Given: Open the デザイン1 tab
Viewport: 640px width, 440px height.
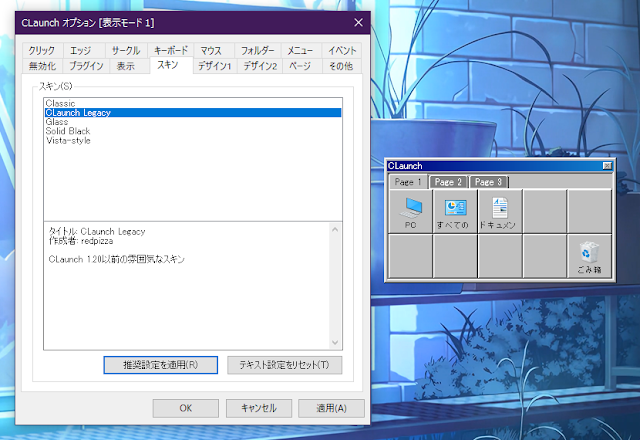Looking at the screenshot, I should [215, 66].
